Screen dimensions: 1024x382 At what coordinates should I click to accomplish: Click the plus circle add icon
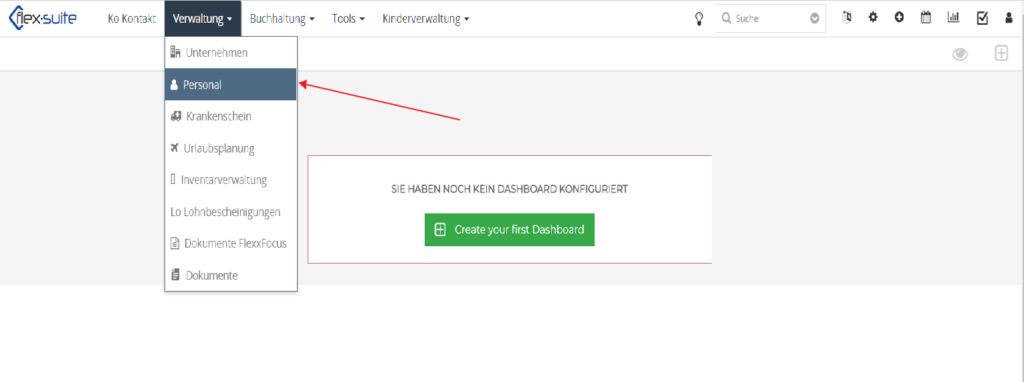pos(899,18)
